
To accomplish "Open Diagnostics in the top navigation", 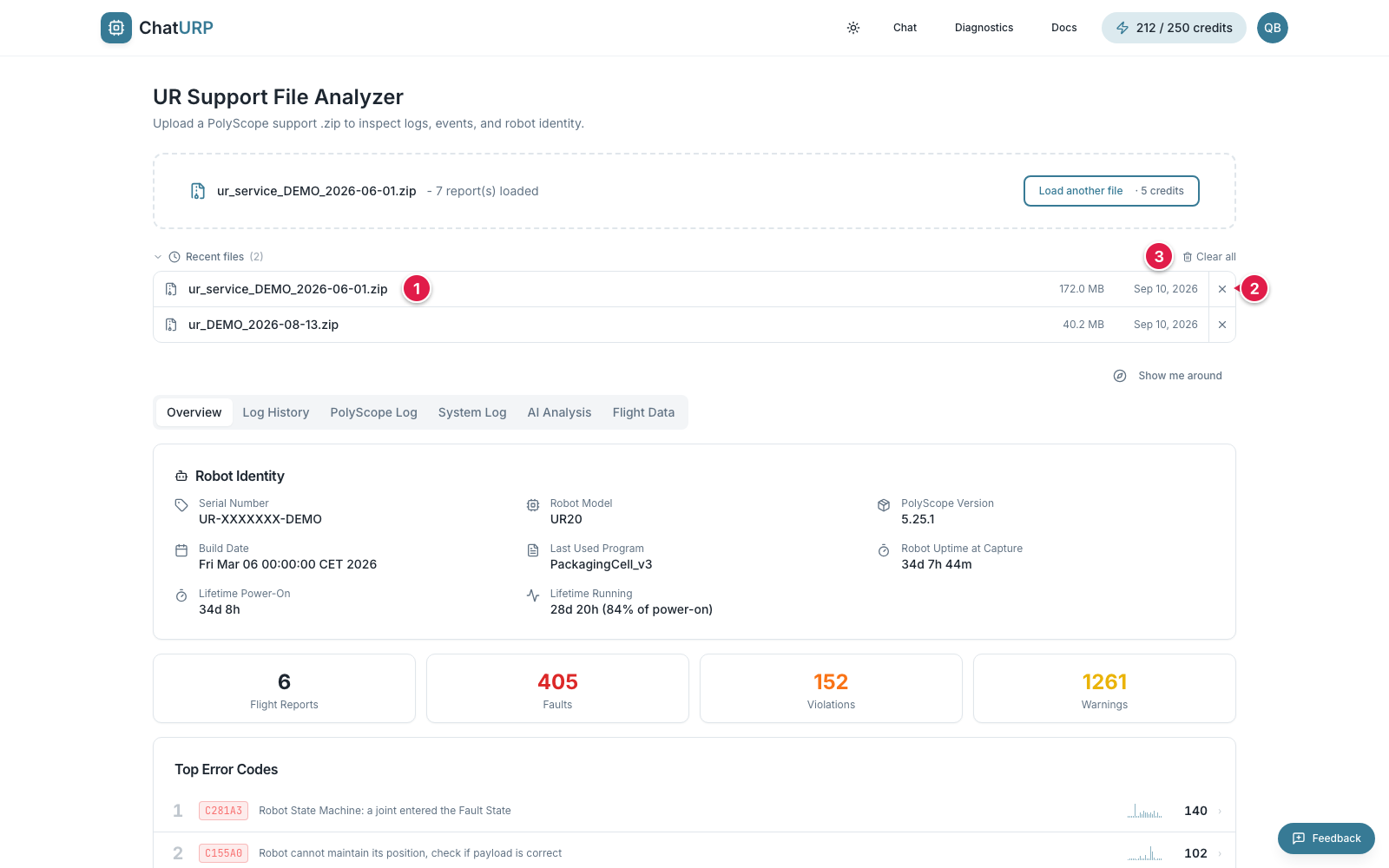I will [x=984, y=28].
